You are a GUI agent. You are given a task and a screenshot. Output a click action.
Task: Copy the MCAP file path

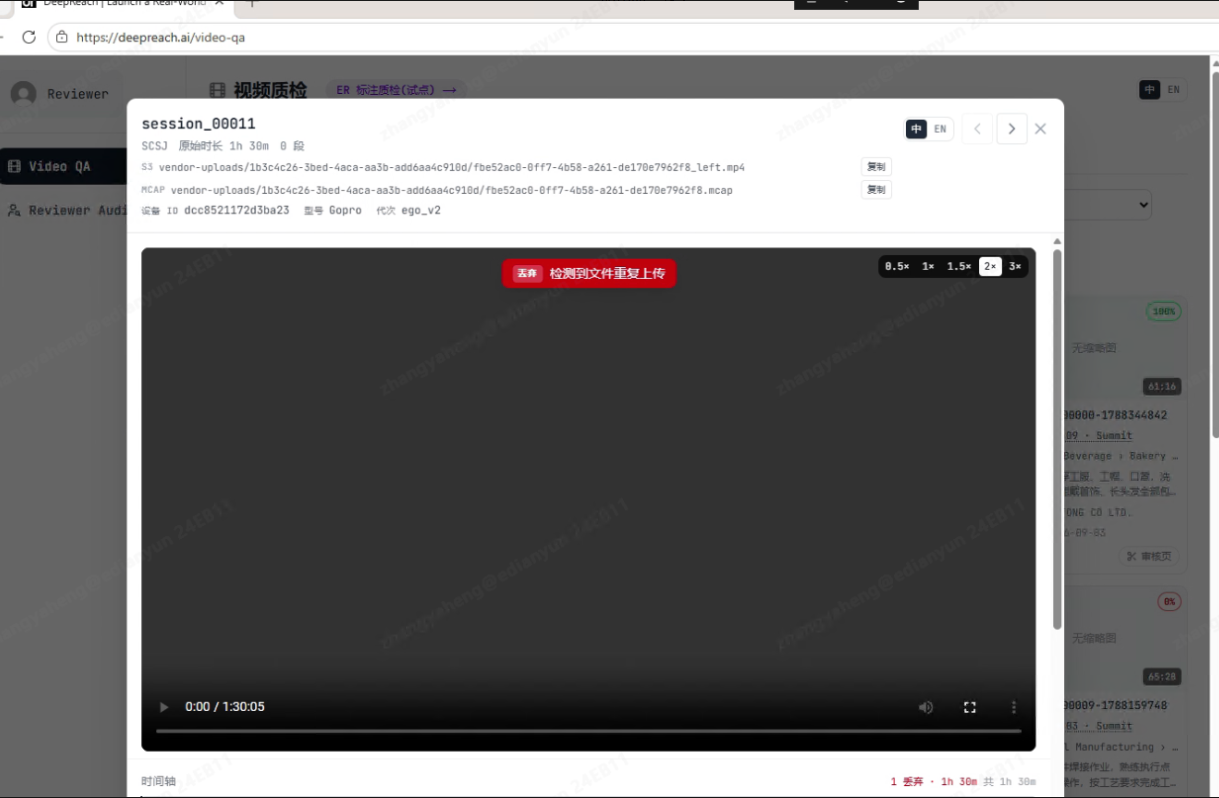point(876,190)
